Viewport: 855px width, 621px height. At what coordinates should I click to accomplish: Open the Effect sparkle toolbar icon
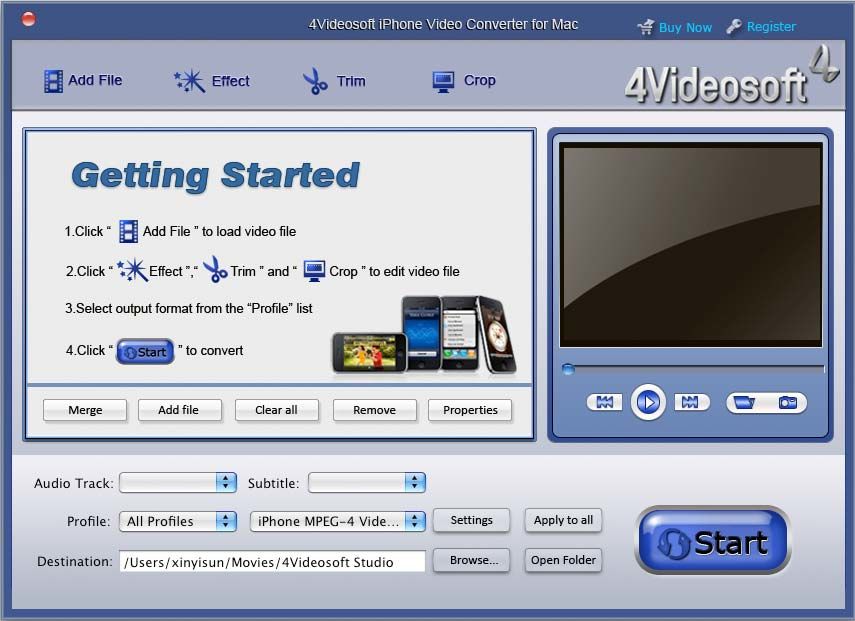[x=189, y=81]
